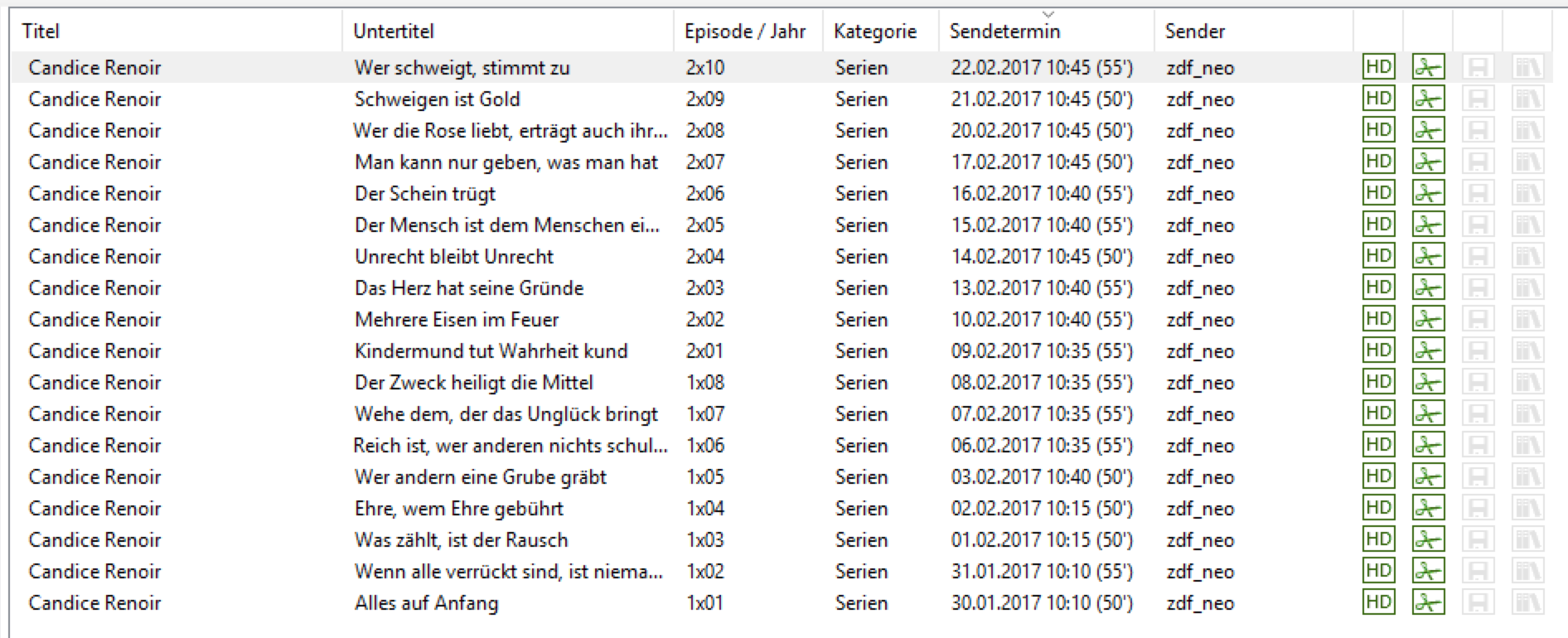Click the scissors icon for episode 1x03

tap(1428, 539)
